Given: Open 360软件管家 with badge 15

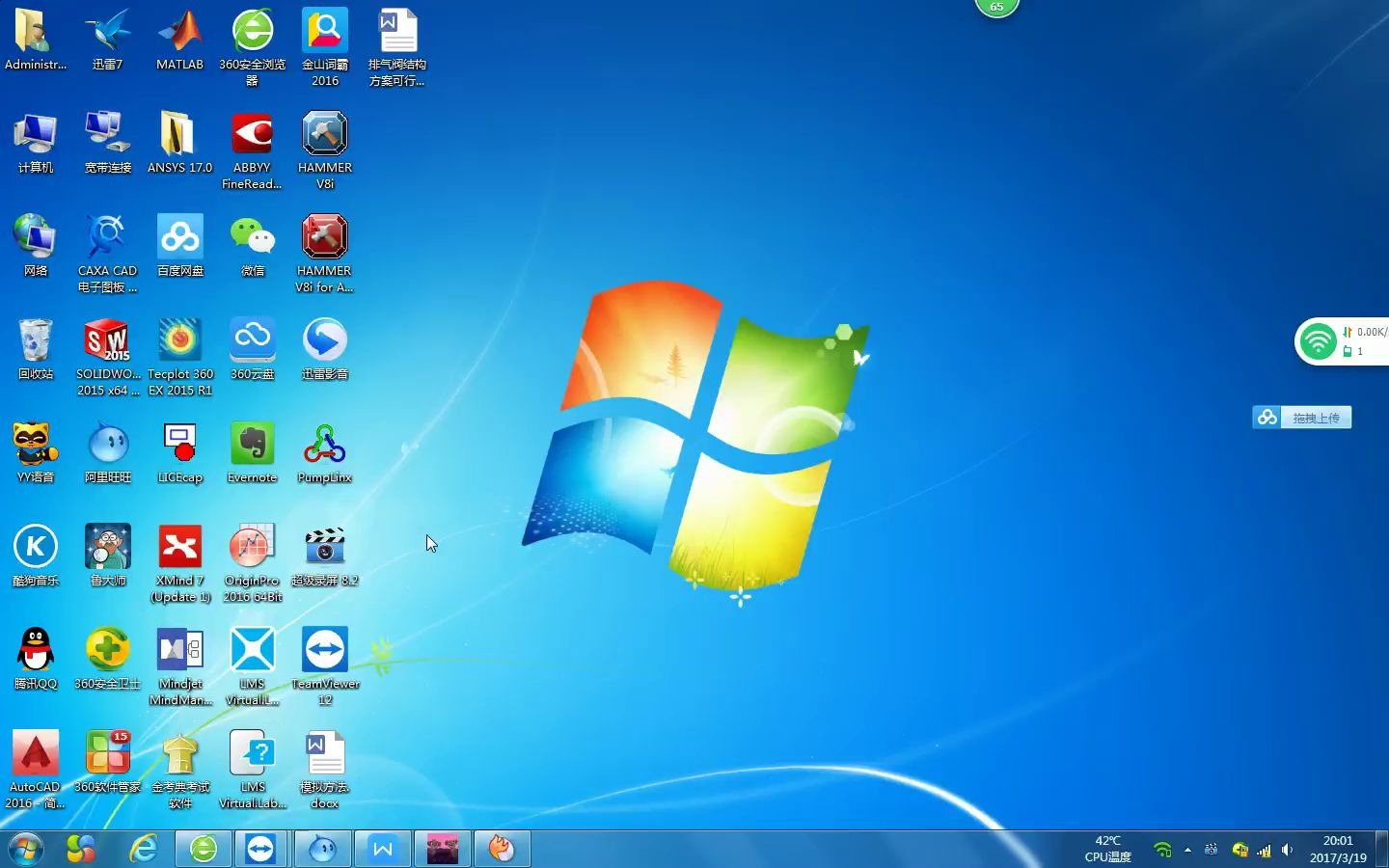Looking at the screenshot, I should click(107, 762).
